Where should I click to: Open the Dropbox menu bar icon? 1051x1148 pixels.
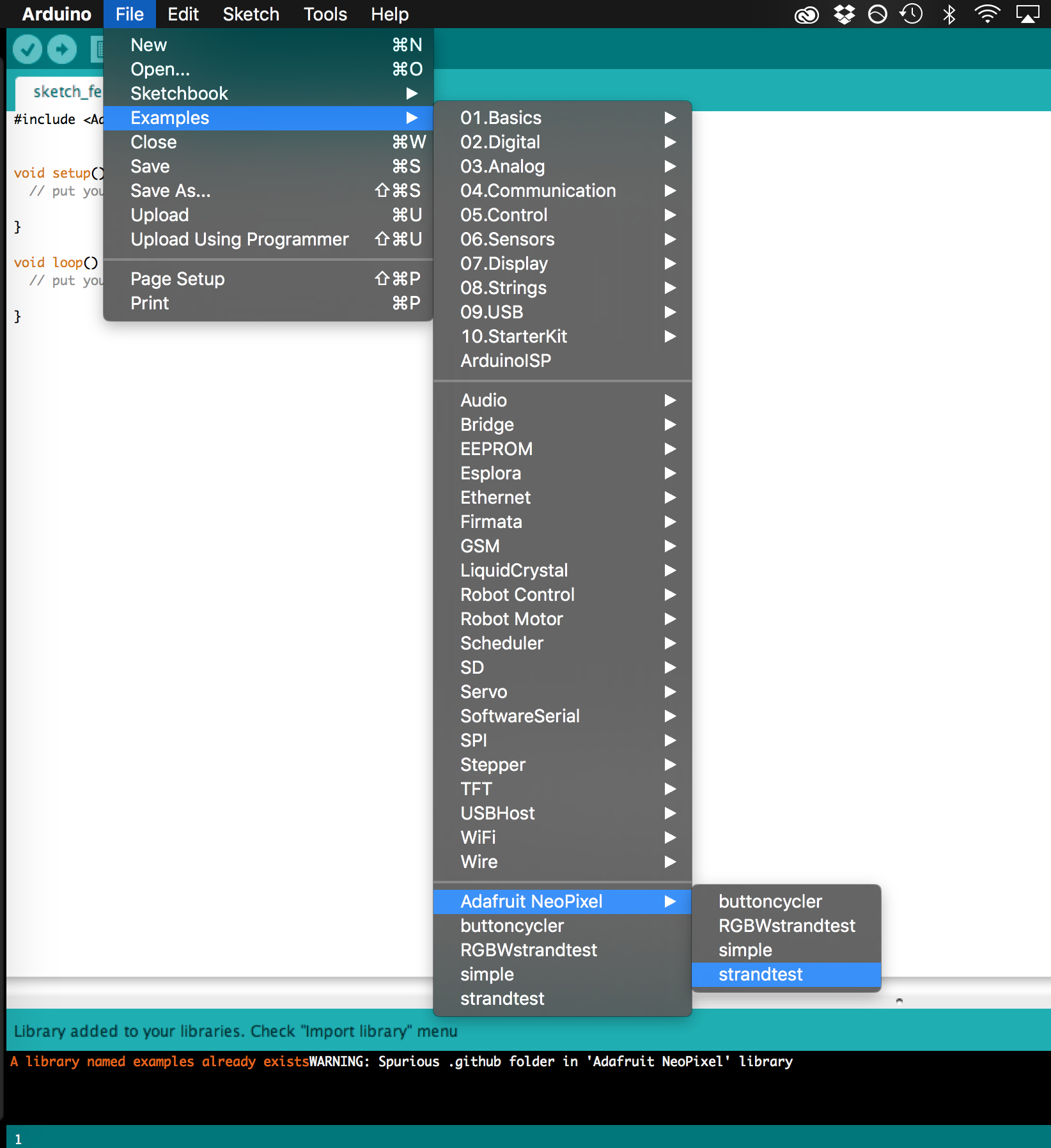pyautogui.click(x=845, y=14)
